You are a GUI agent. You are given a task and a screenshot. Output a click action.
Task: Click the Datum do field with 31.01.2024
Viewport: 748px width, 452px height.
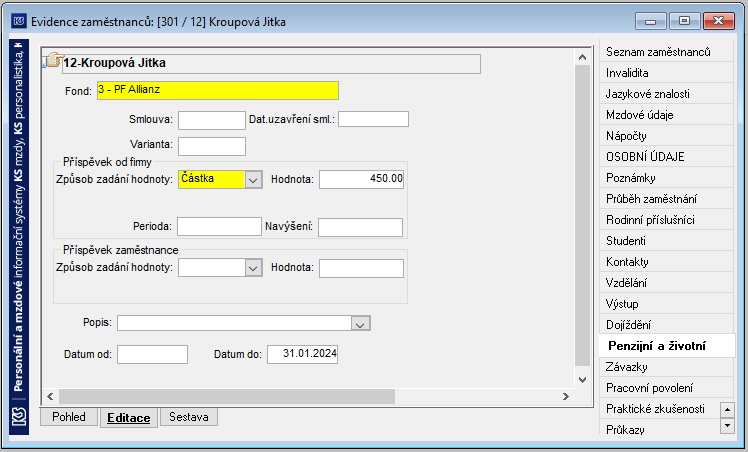coord(302,354)
